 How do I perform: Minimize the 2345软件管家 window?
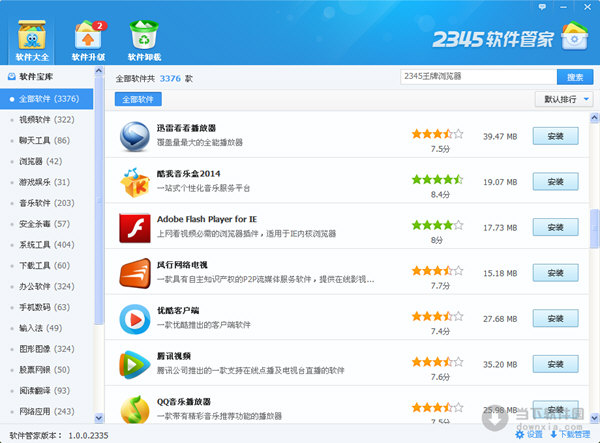coord(563,7)
